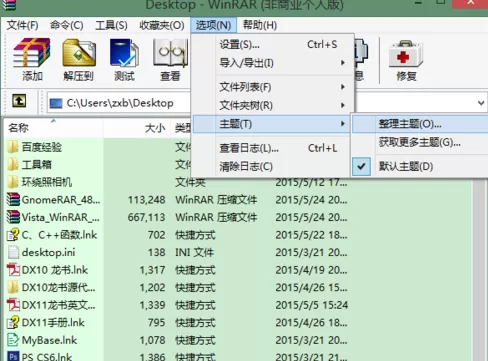Open the 收藏夹(O) menu
Viewport: 488px width, 361px height.
coord(162,25)
